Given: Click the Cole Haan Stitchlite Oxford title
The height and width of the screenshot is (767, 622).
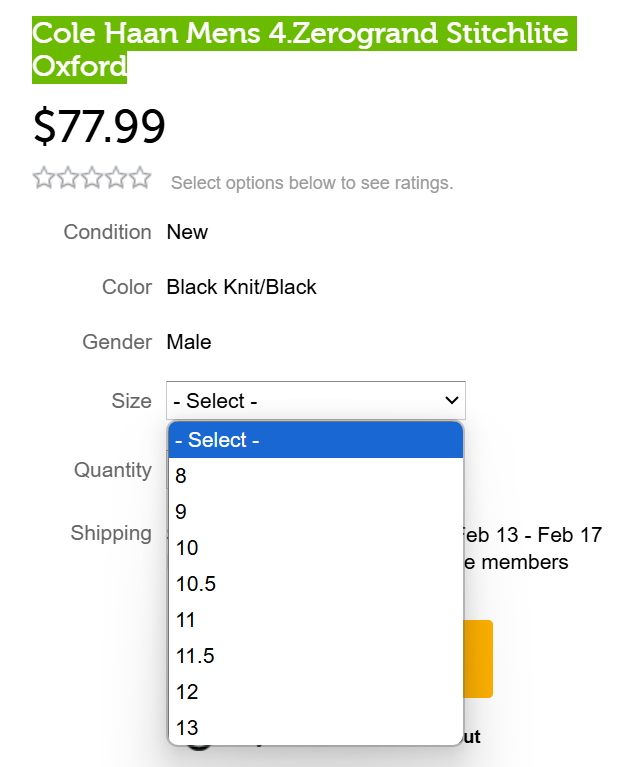Looking at the screenshot, I should (300, 50).
